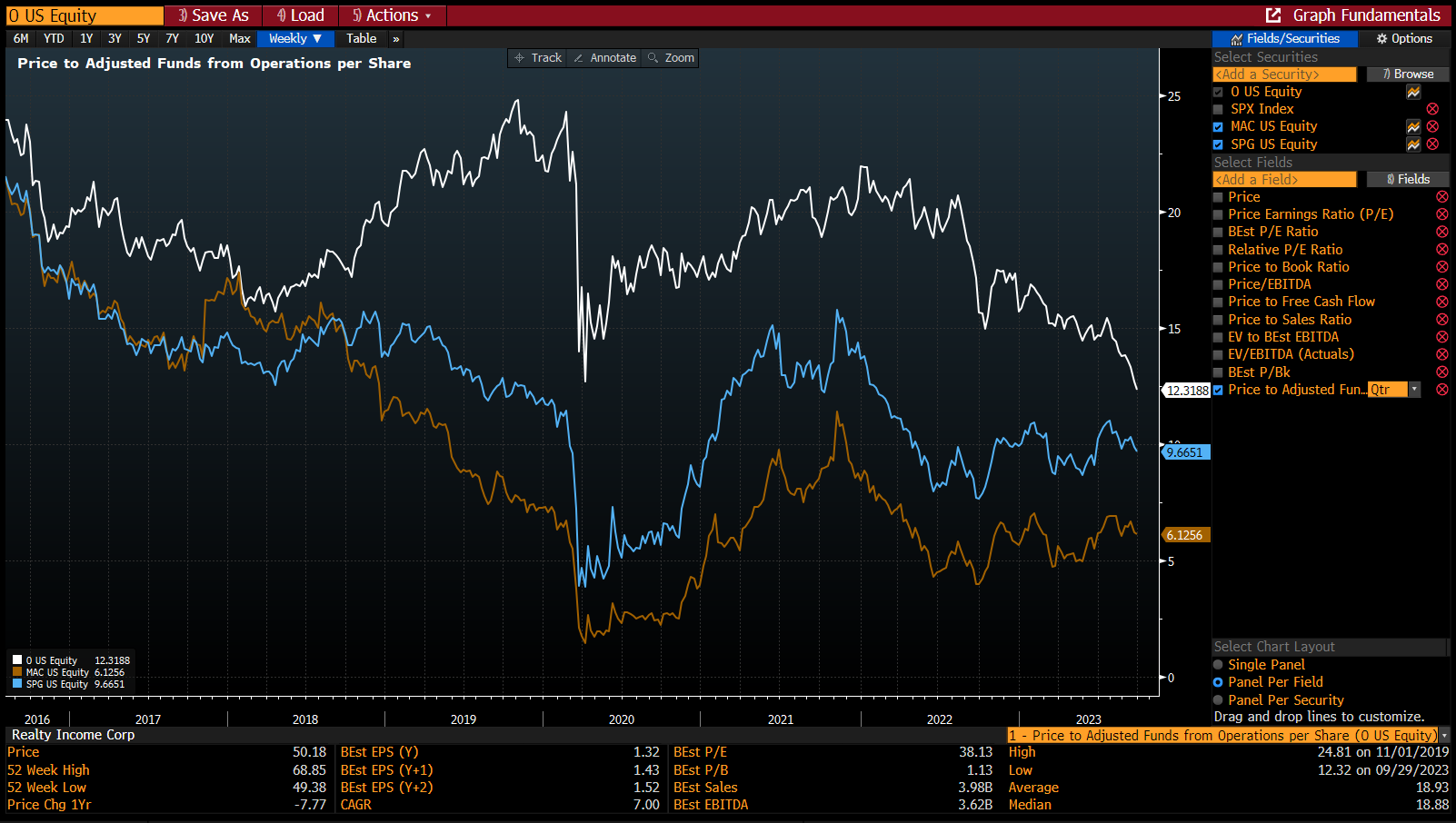The width and height of the screenshot is (1456, 823).
Task: Activate the Annotate pencil tool
Action: [x=605, y=58]
